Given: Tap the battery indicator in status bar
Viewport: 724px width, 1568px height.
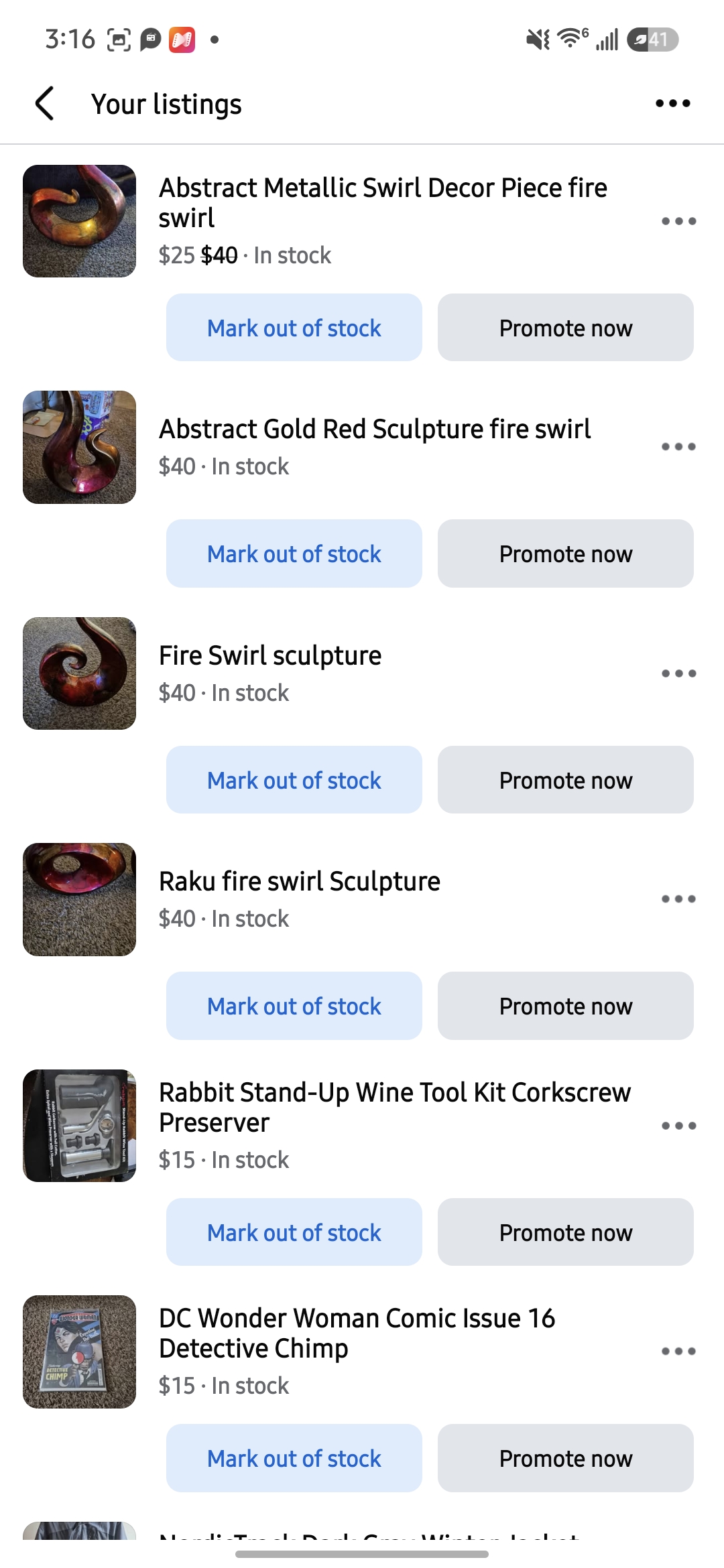Looking at the screenshot, I should tap(652, 40).
